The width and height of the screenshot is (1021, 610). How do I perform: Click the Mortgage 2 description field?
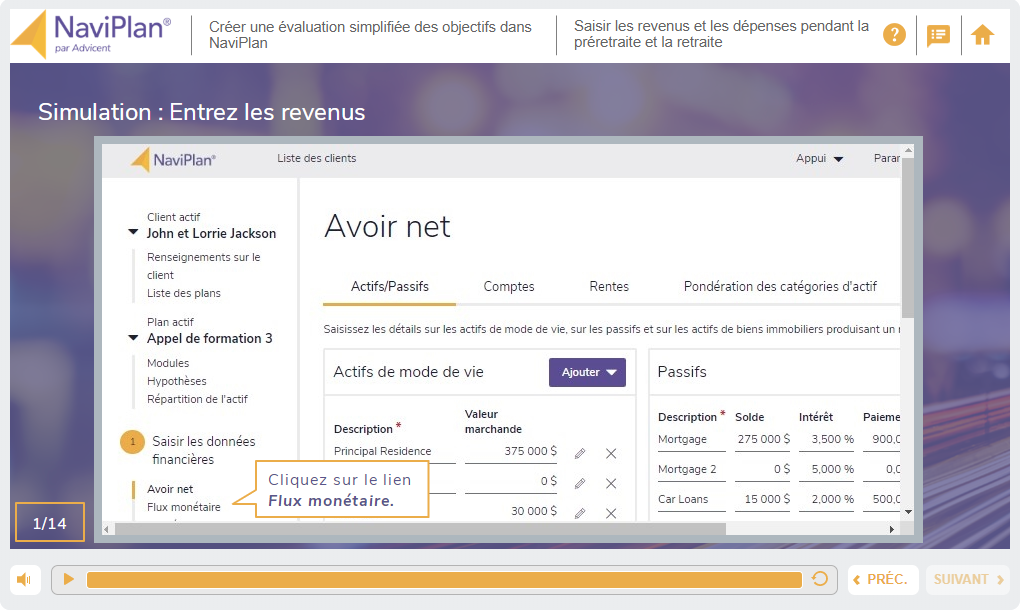pyautogui.click(x=692, y=469)
